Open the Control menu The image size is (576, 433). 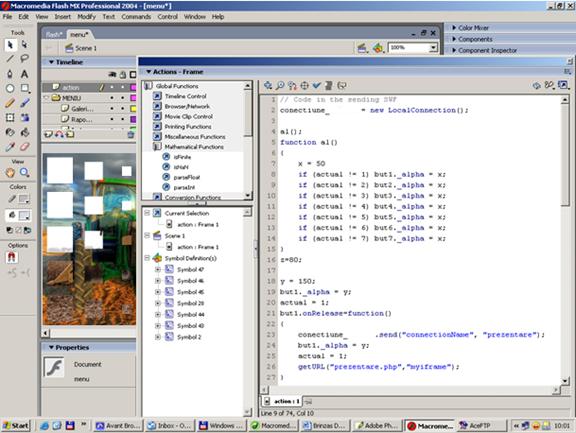coord(168,17)
